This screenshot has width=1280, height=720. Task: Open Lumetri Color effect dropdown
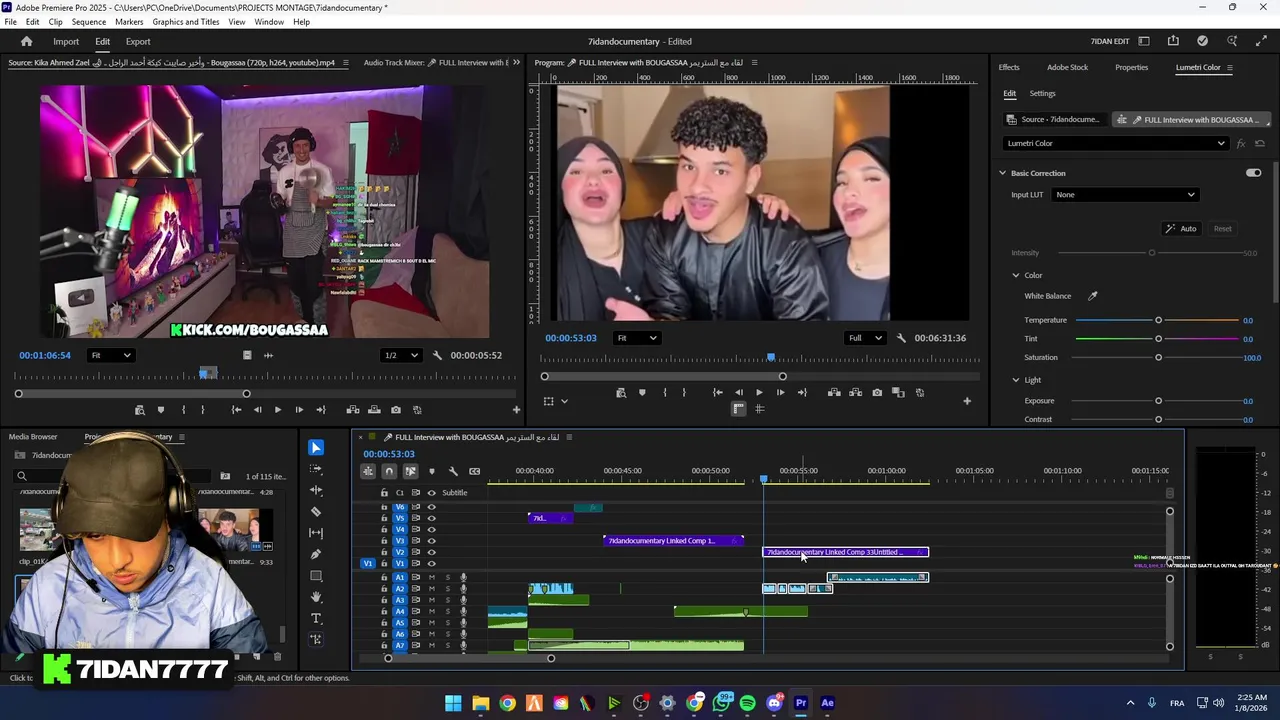pos(1115,143)
